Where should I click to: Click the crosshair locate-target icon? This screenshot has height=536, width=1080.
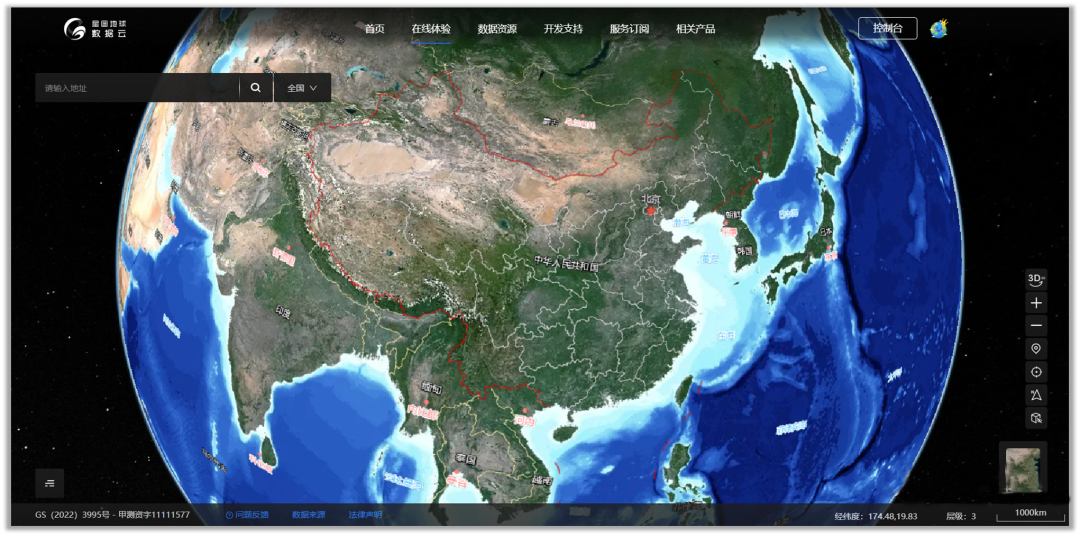[x=1036, y=372]
